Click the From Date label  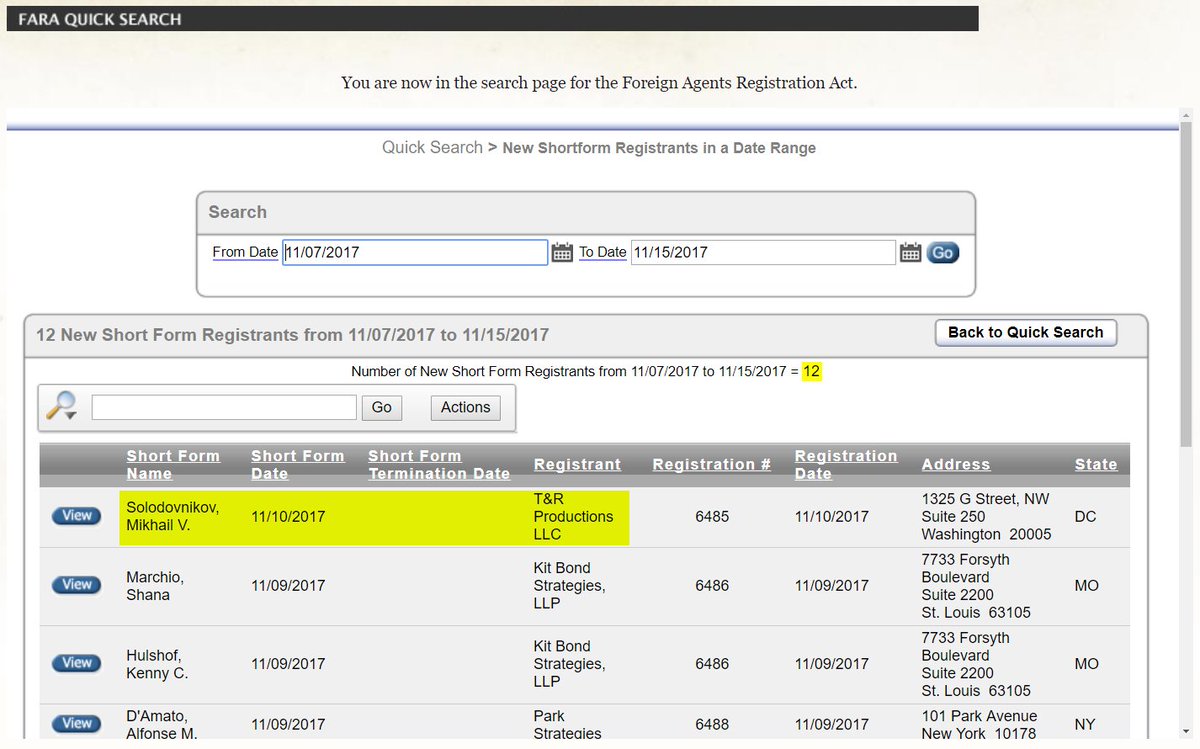[245, 252]
